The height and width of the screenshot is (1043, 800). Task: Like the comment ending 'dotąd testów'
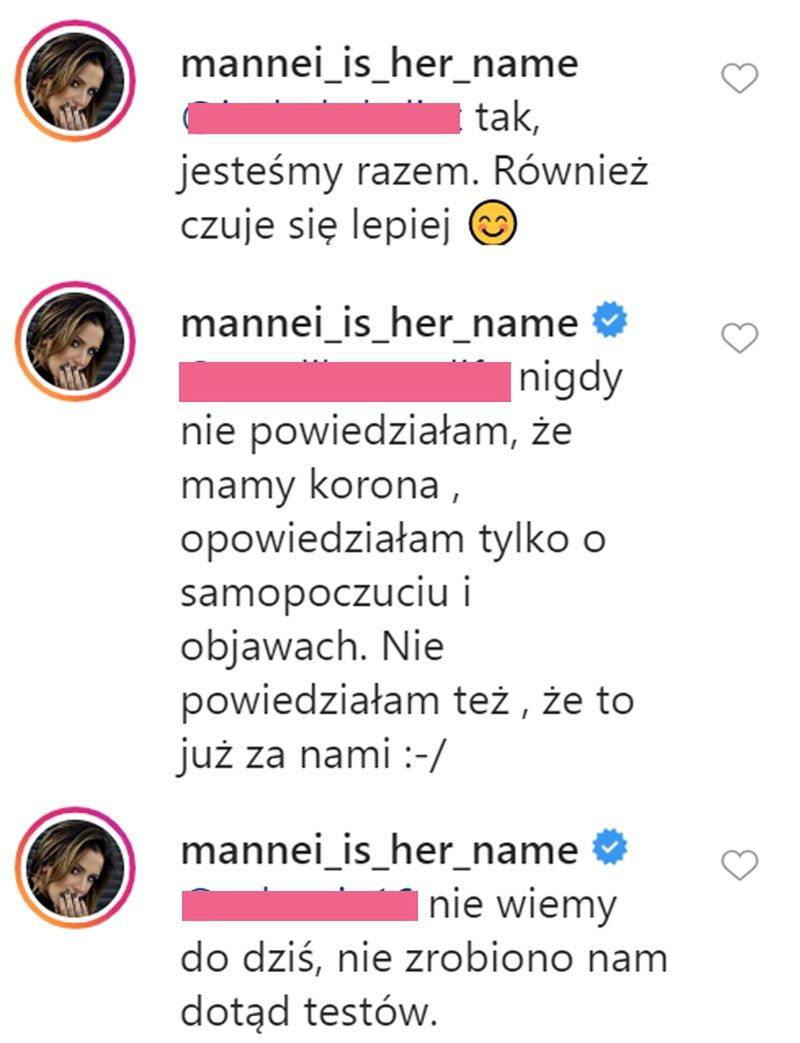click(740, 864)
